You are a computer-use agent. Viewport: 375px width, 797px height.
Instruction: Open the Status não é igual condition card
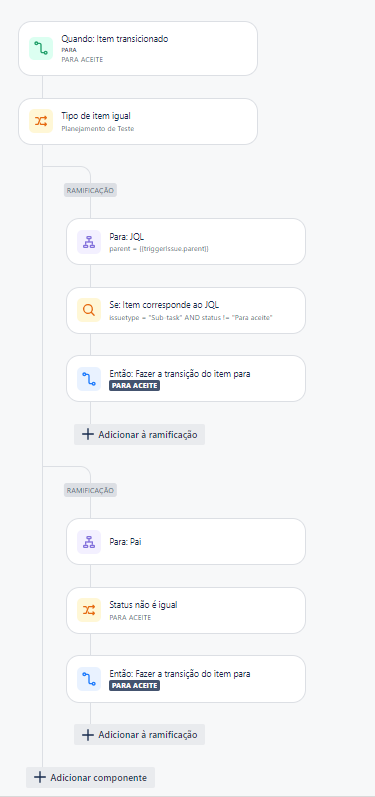(x=186, y=610)
